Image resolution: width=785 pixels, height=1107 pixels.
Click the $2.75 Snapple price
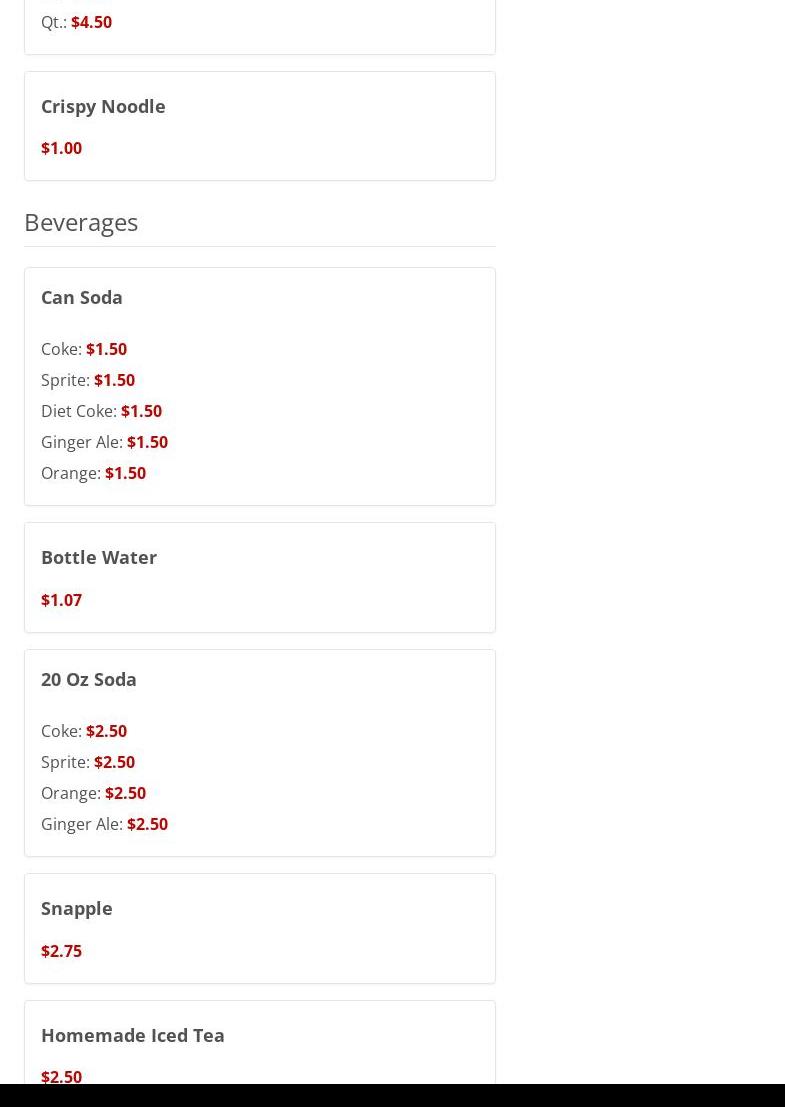[61, 951]
